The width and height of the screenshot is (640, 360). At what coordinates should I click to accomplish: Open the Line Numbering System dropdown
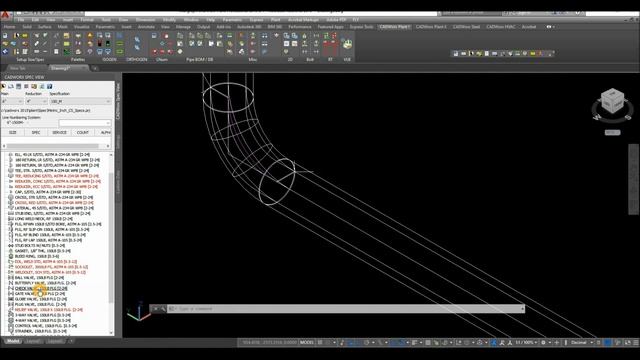pyautogui.click(x=85, y=123)
